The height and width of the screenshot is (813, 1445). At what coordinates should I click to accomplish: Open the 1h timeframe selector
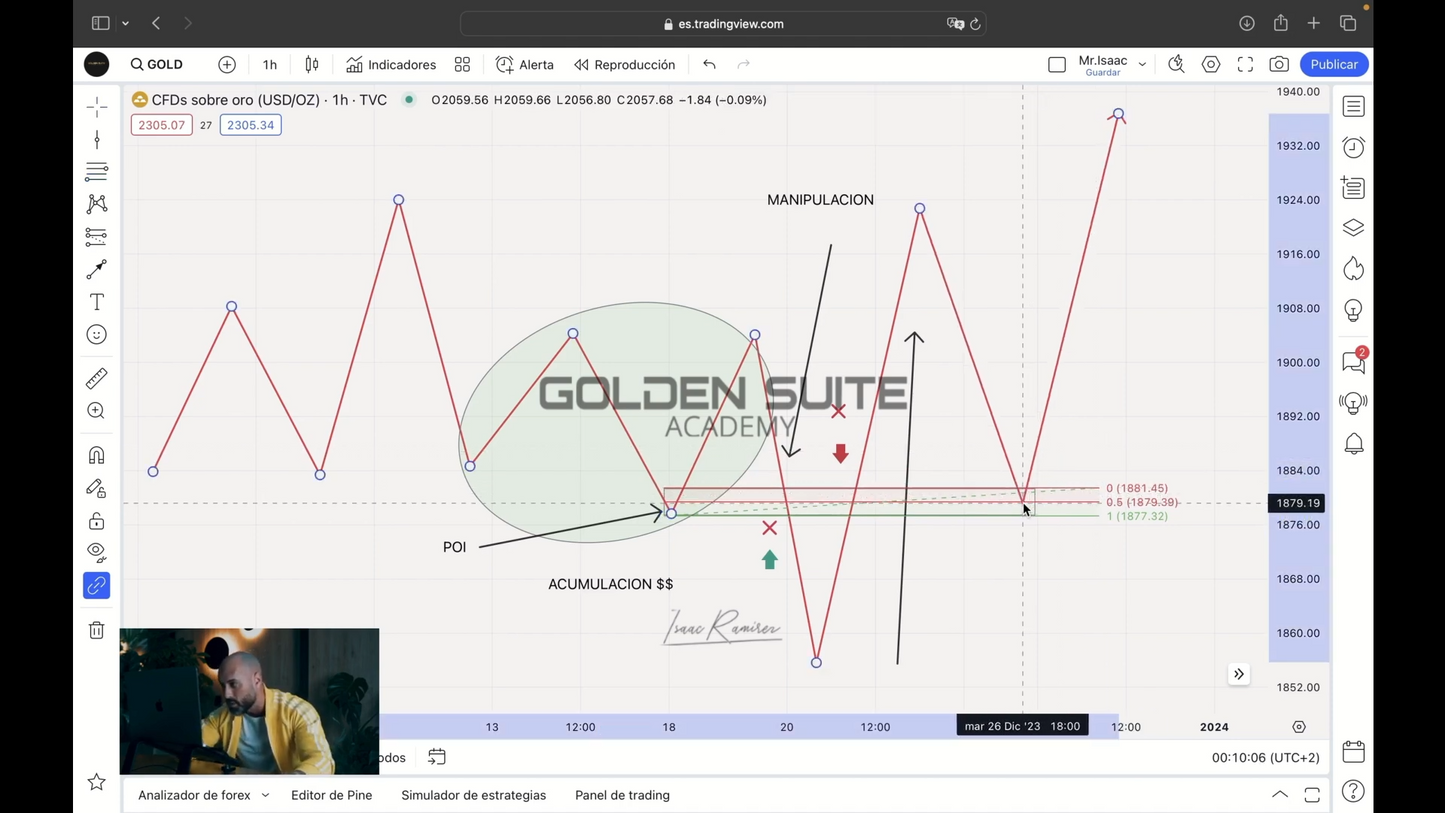(x=270, y=64)
